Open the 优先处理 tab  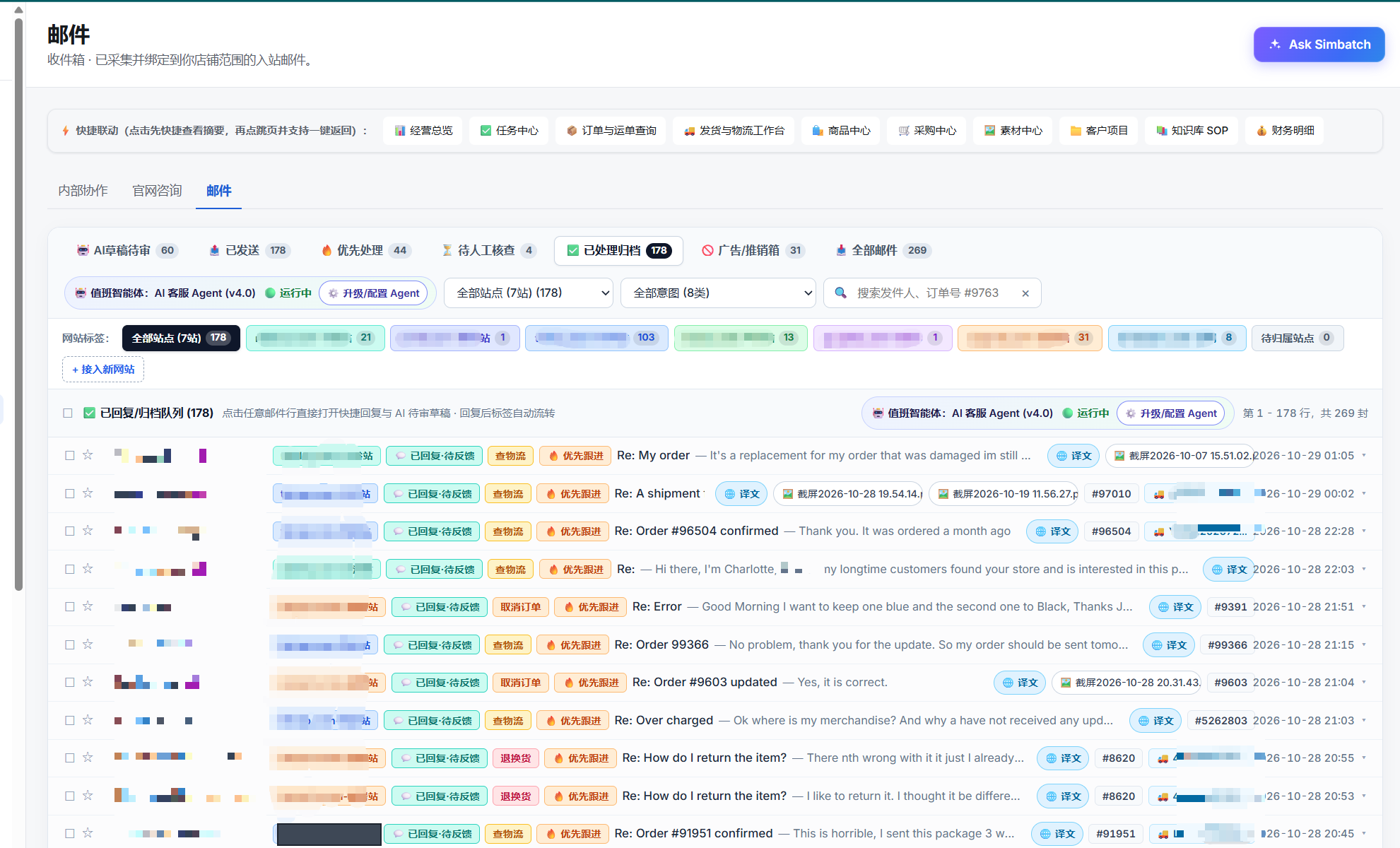click(365, 250)
